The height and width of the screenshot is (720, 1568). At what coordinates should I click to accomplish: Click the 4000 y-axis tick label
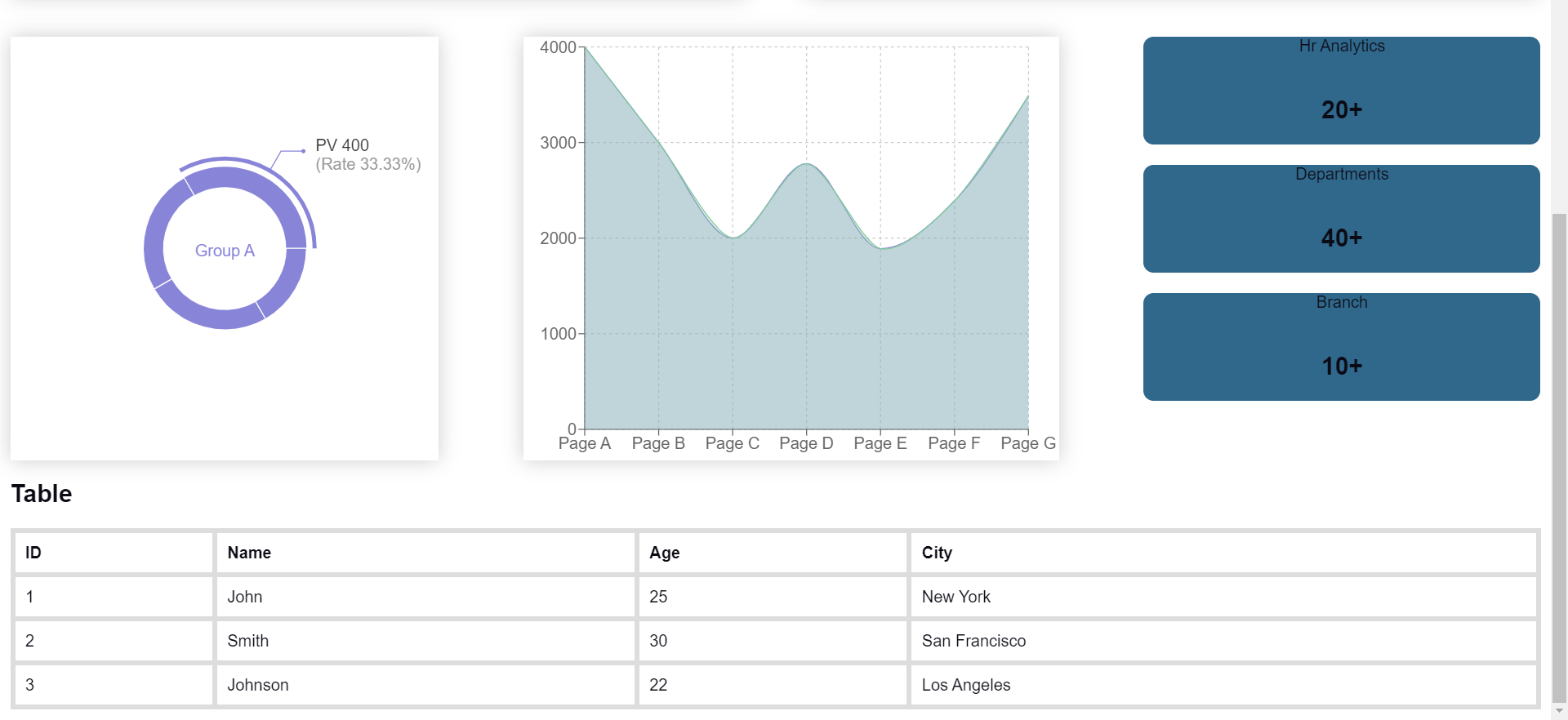558,47
